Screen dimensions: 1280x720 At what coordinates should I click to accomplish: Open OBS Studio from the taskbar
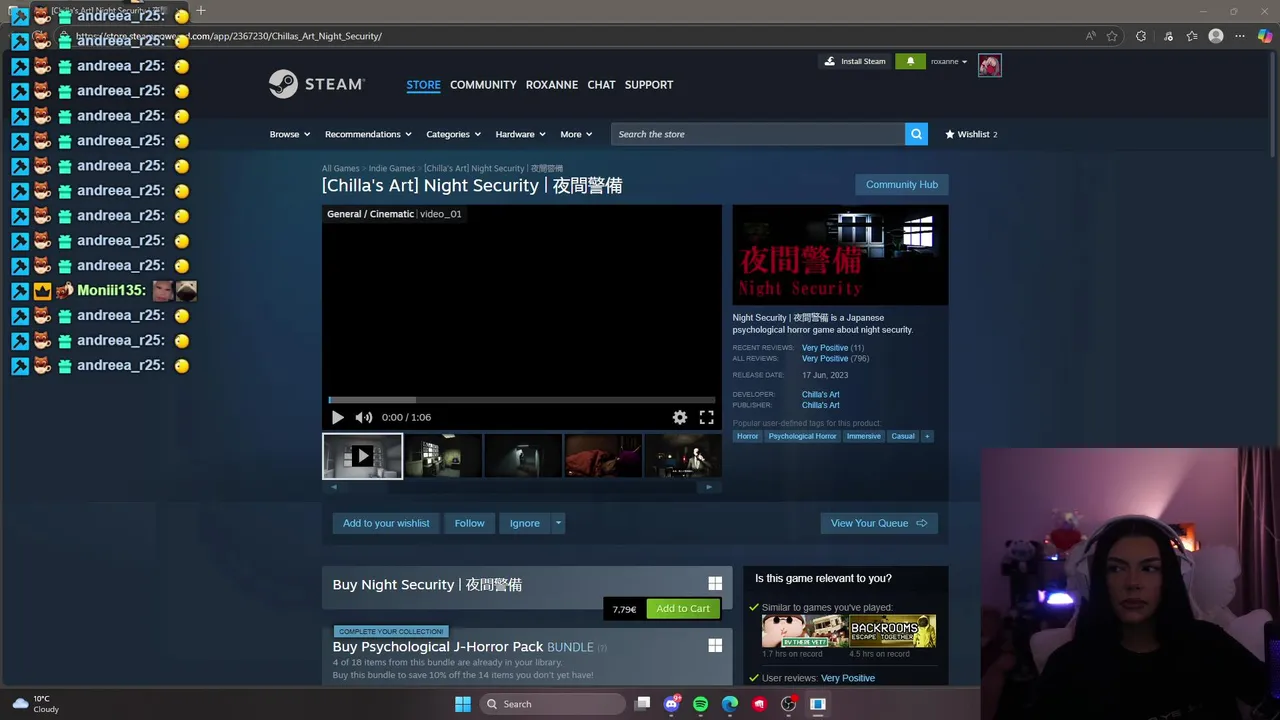pos(788,704)
